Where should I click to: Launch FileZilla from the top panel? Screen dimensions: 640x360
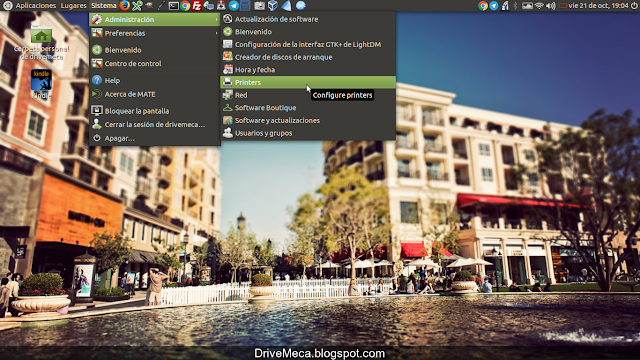[197, 6]
